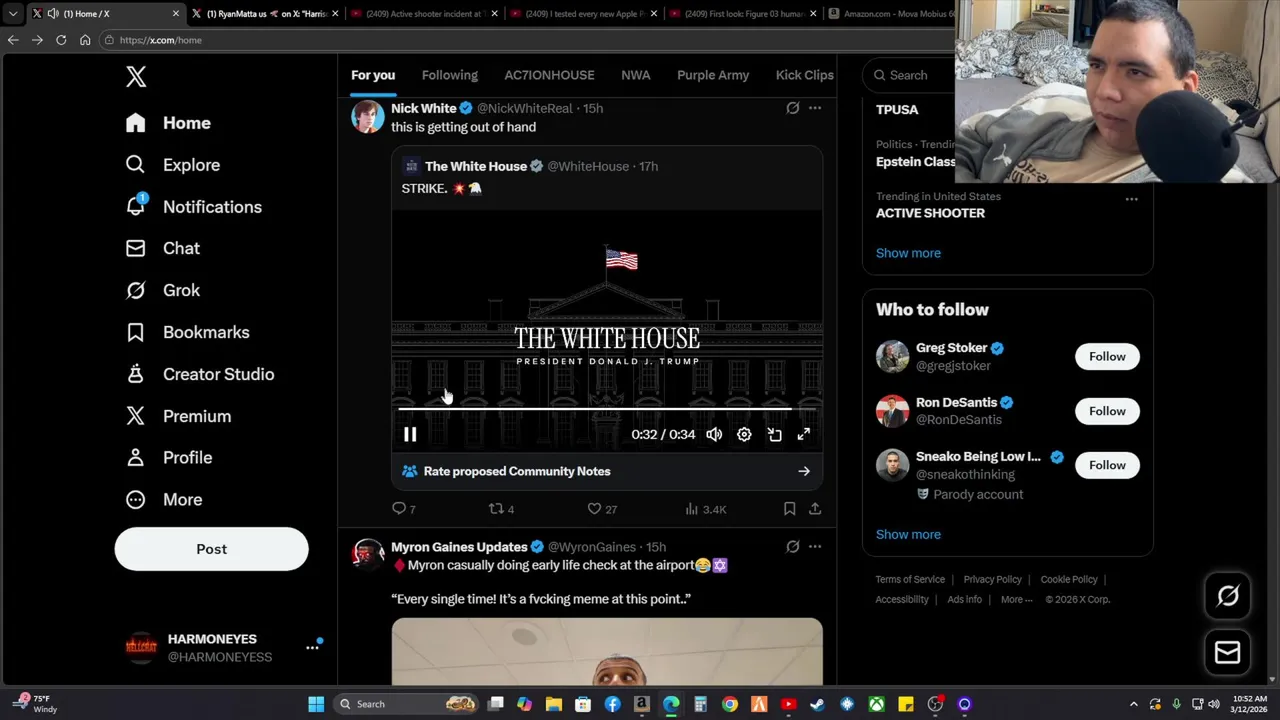Open File Explorer from taskbar
Viewport: 1280px width, 720px height.
554,704
